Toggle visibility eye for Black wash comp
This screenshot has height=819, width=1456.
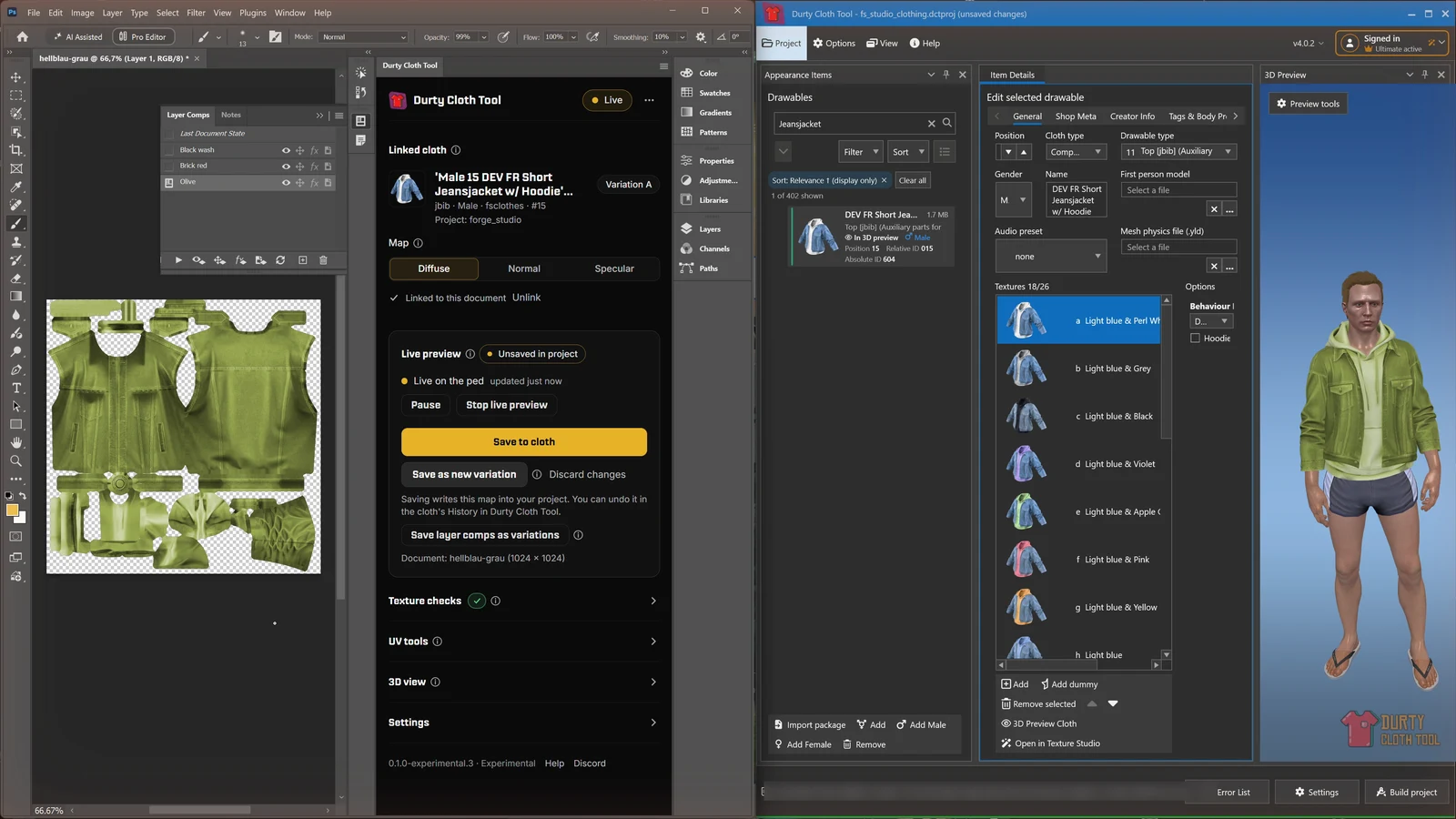coord(286,150)
